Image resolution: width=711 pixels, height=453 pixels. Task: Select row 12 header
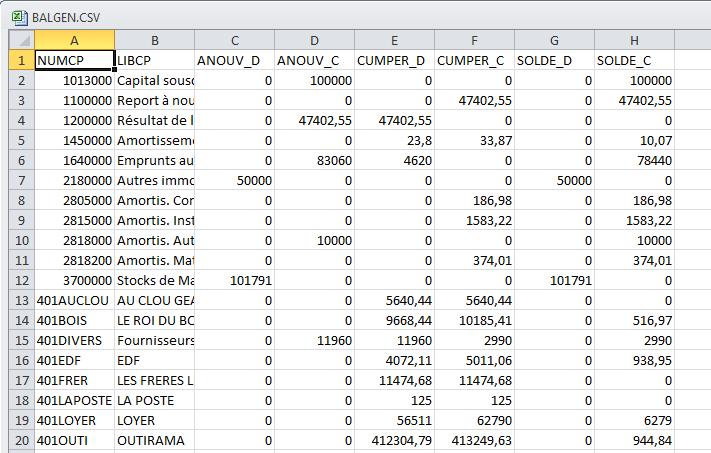[22, 280]
